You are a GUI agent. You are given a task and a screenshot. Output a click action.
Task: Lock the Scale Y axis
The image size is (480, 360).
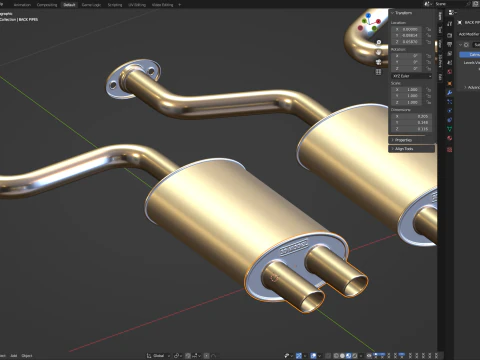(x=428, y=96)
